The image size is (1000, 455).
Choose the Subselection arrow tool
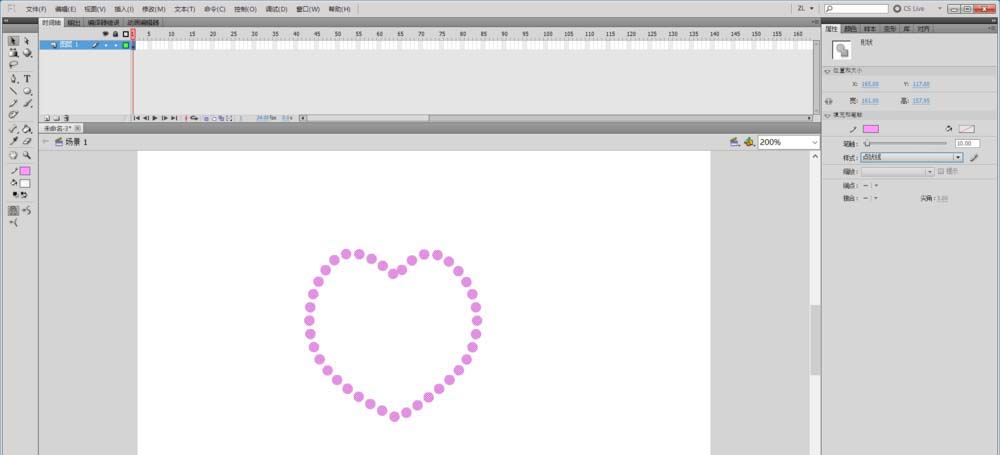[x=27, y=41]
